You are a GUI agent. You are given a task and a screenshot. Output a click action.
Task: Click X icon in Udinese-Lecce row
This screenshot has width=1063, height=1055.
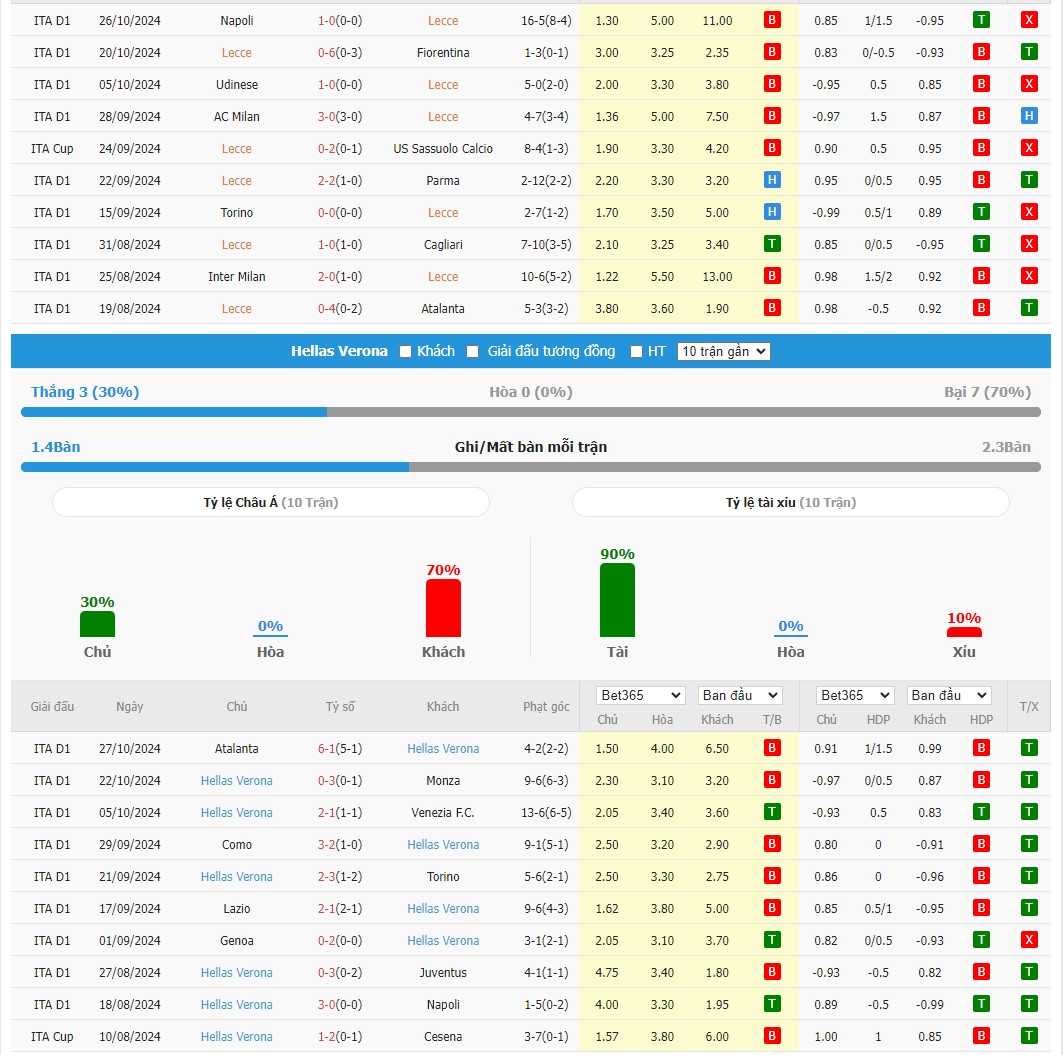pos(1029,84)
